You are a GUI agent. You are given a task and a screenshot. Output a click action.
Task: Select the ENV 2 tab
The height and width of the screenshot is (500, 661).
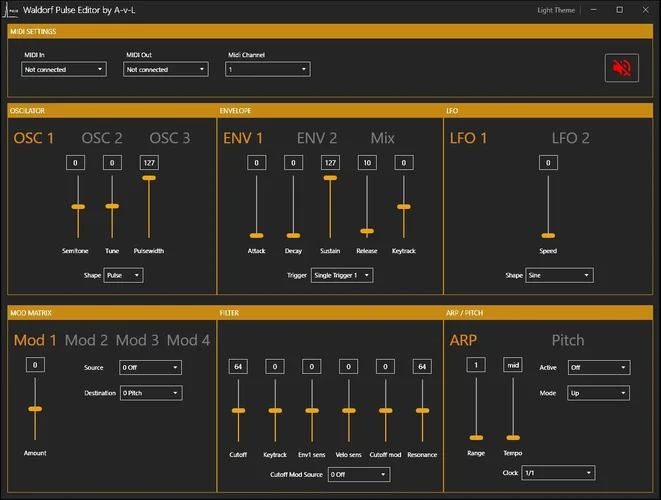[317, 138]
